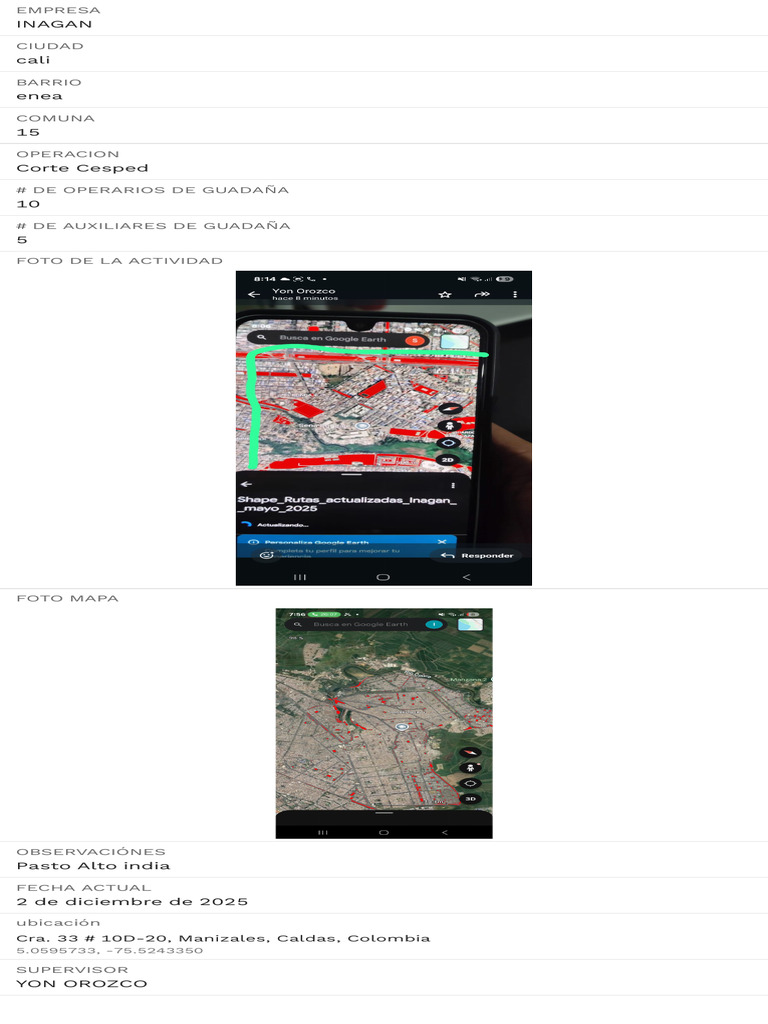Tap the my-location target icon in map photo
The height and width of the screenshot is (1024, 768).
(470, 783)
